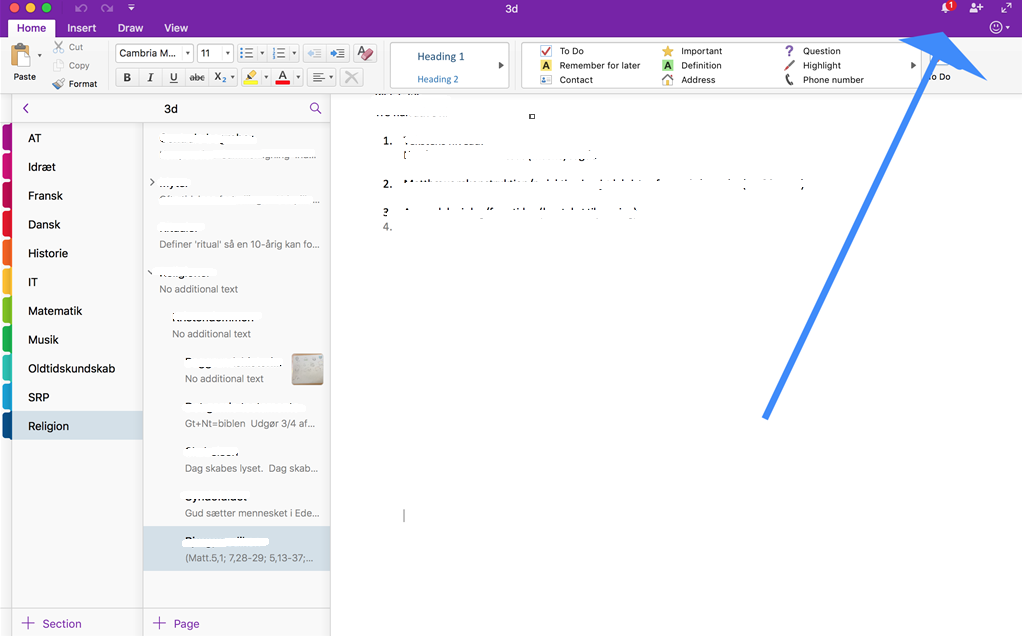The width and height of the screenshot is (1022, 636).
Task: Open page starting 'Definer ritual'
Action: [237, 236]
